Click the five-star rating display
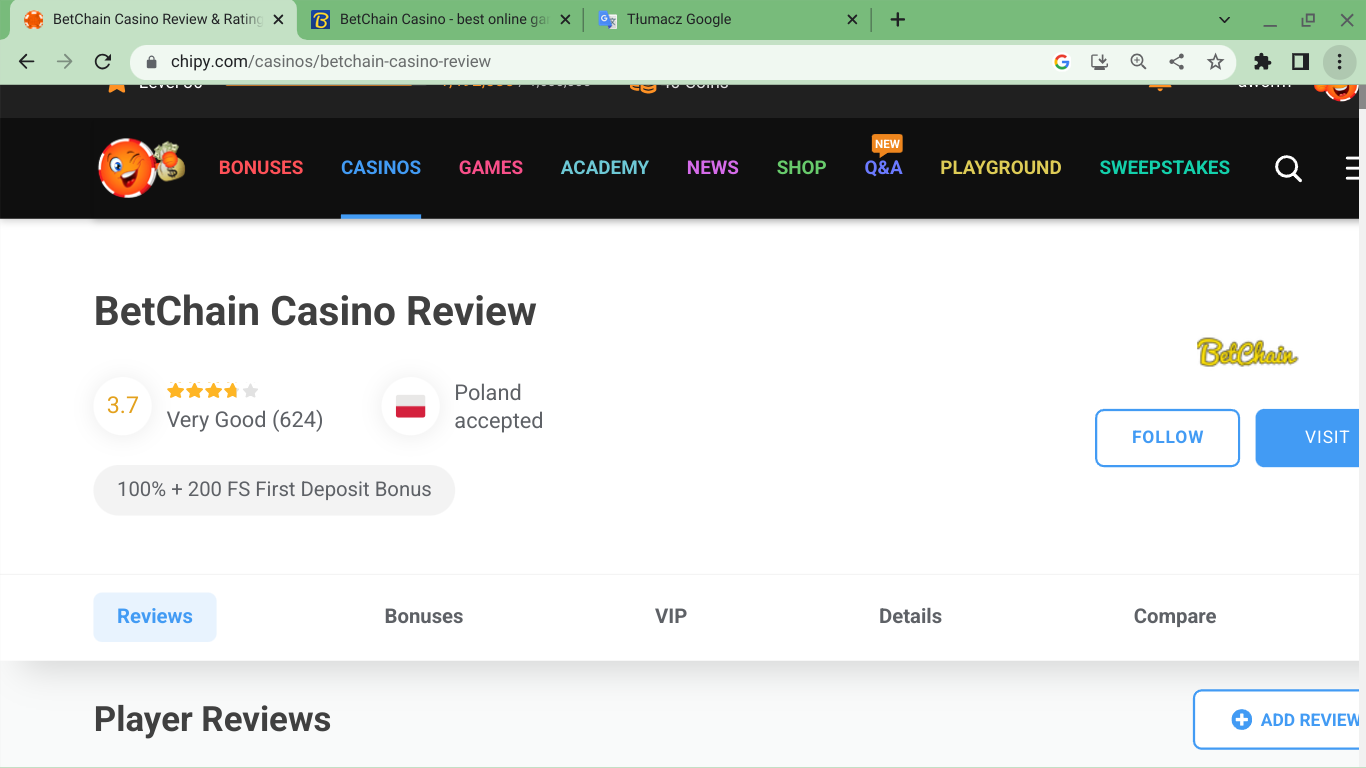 pos(212,391)
